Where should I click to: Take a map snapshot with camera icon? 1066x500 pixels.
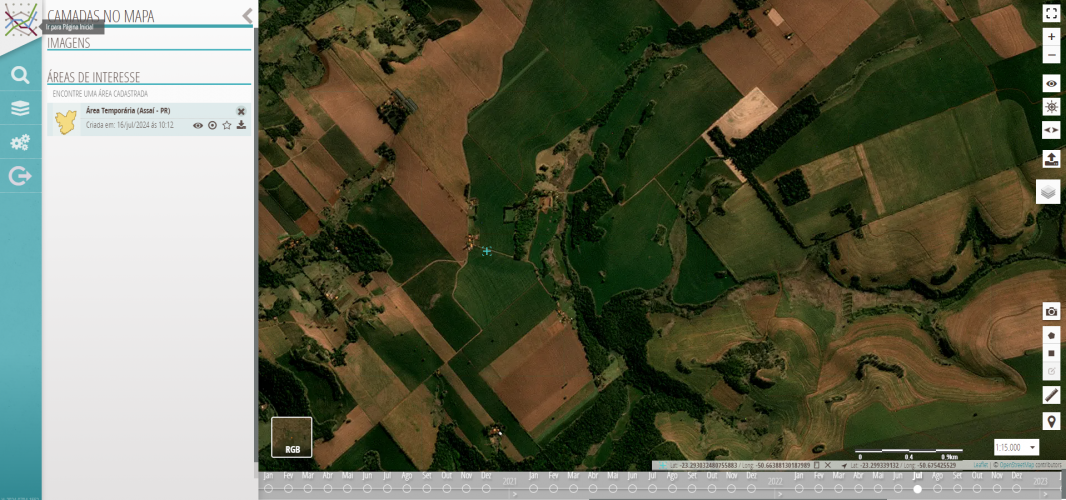(1051, 312)
